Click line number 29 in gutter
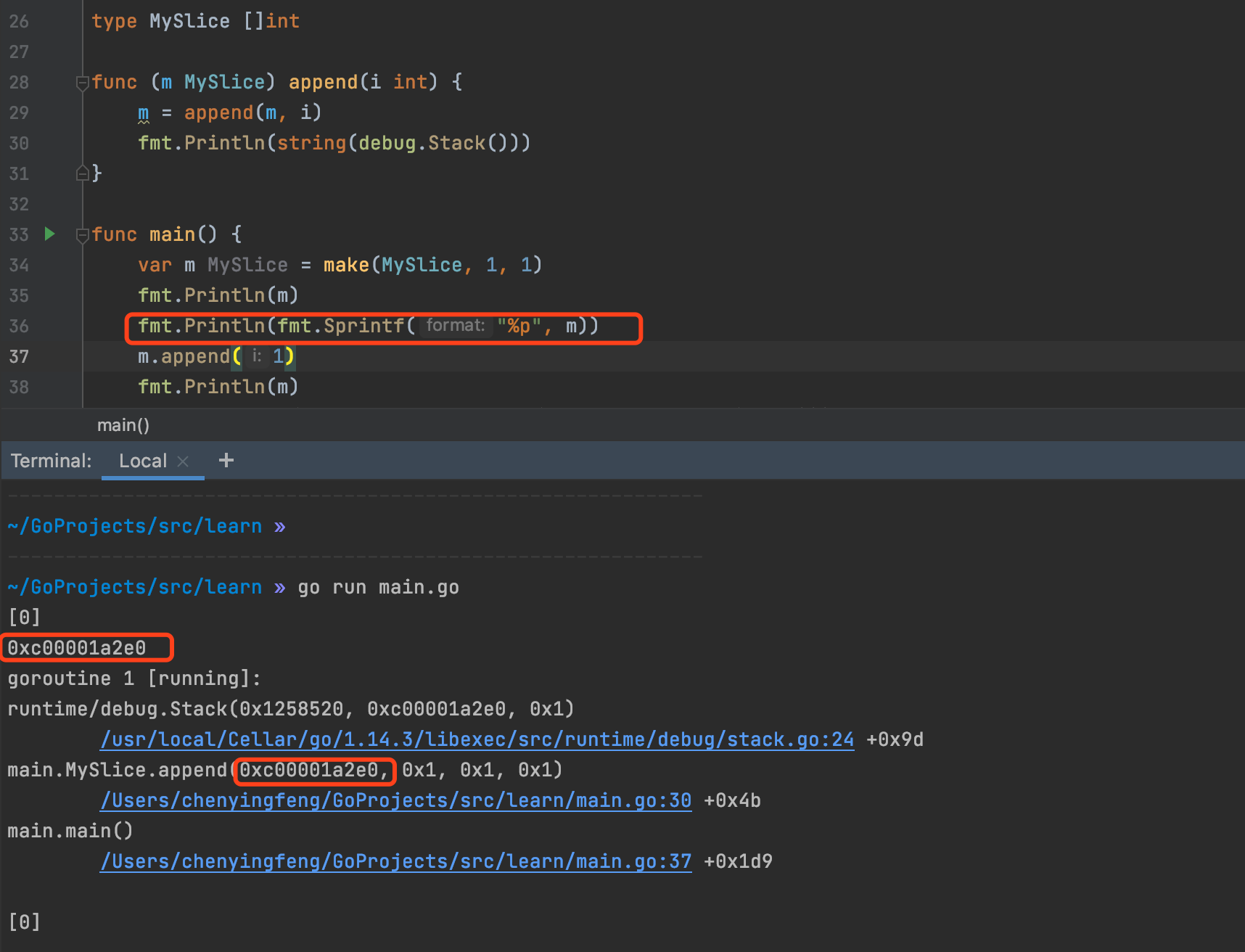The width and height of the screenshot is (1245, 952). click(x=19, y=113)
